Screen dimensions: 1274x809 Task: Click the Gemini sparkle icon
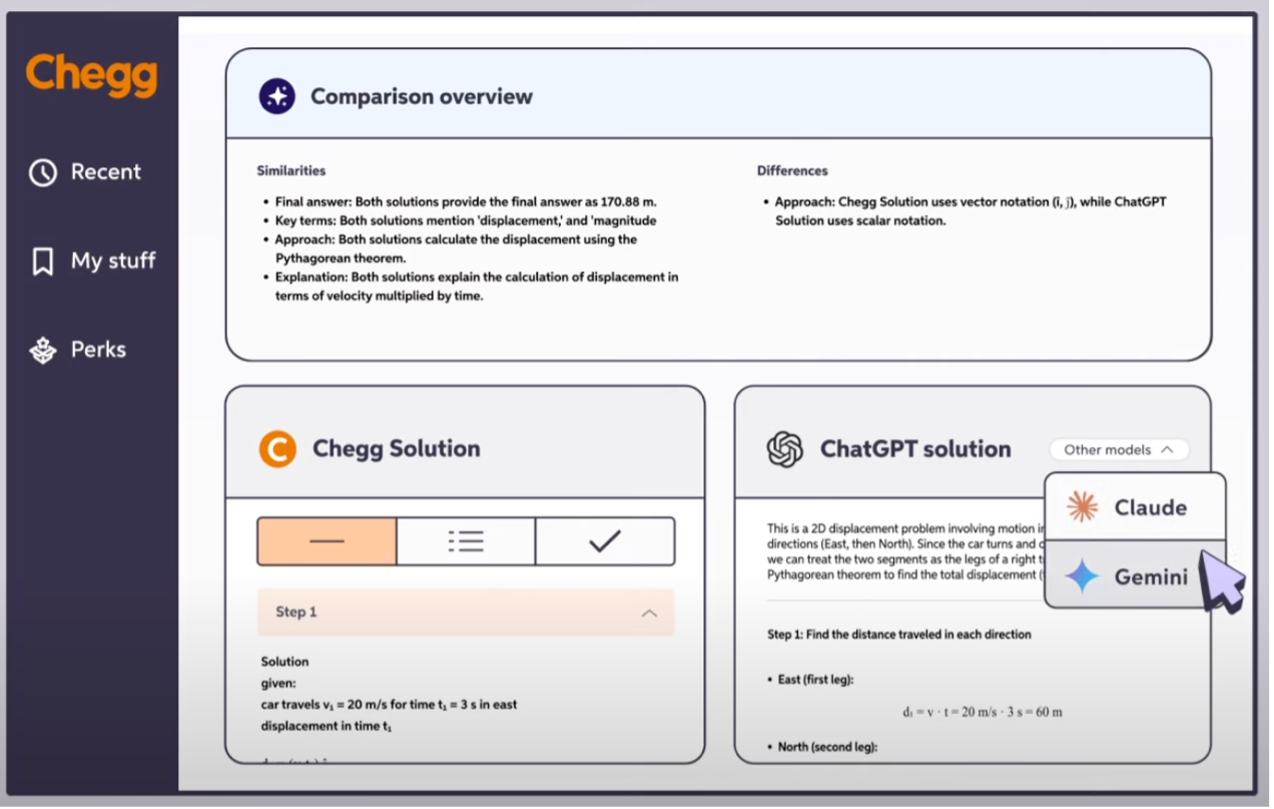tap(1082, 577)
